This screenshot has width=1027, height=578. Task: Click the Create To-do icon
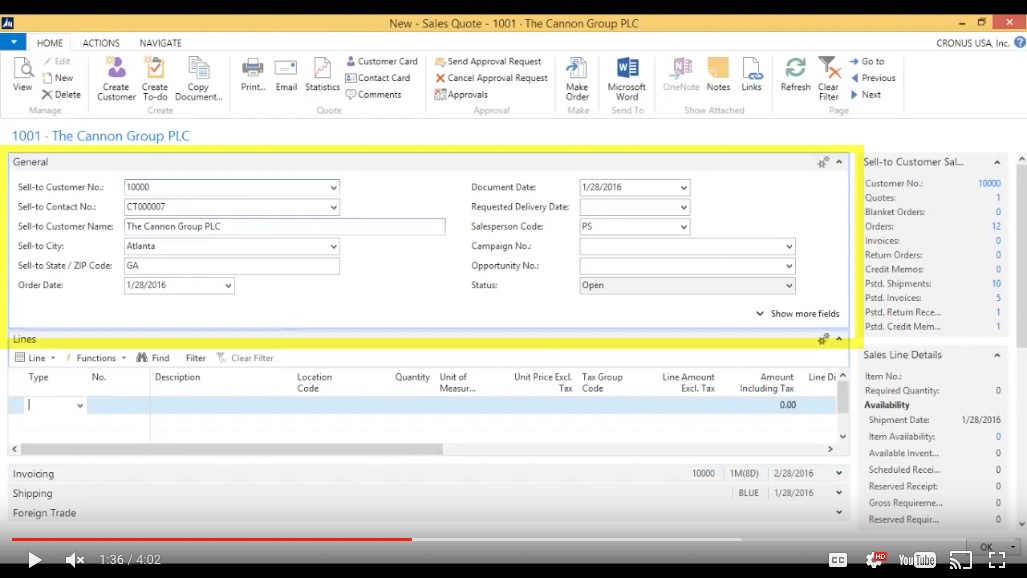[x=155, y=79]
